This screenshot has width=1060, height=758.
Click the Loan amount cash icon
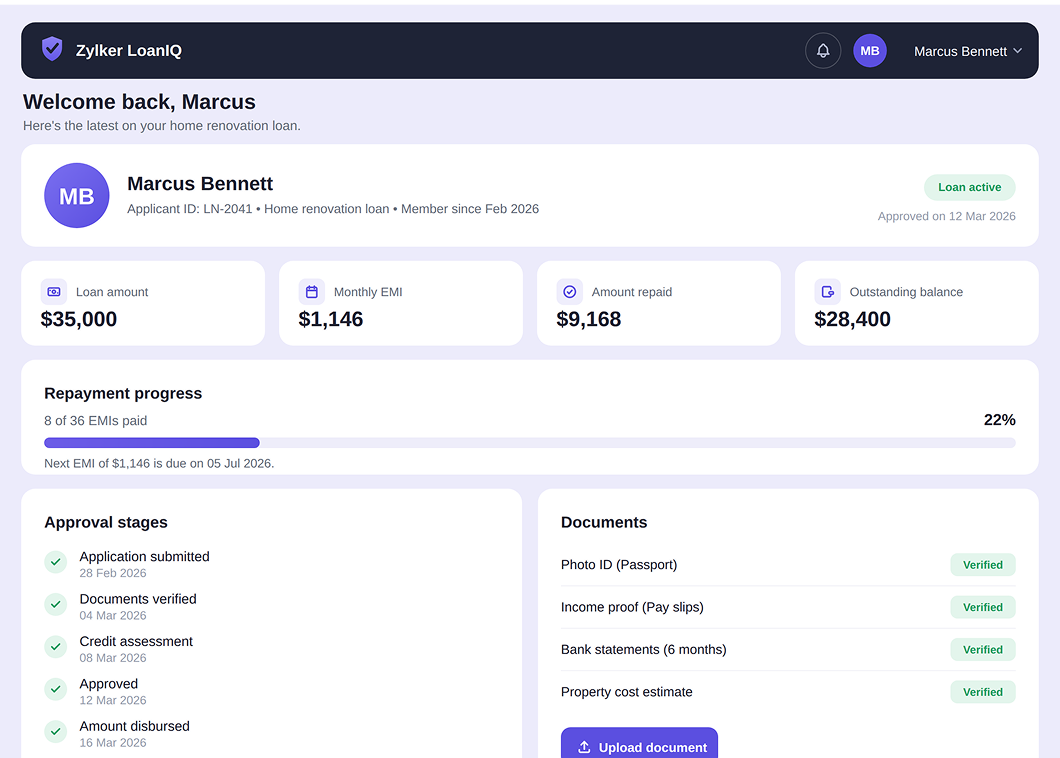[x=54, y=291]
